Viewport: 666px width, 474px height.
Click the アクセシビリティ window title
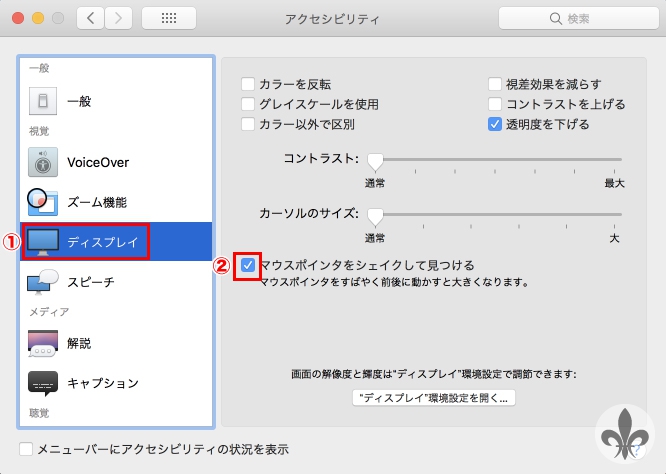[332, 19]
